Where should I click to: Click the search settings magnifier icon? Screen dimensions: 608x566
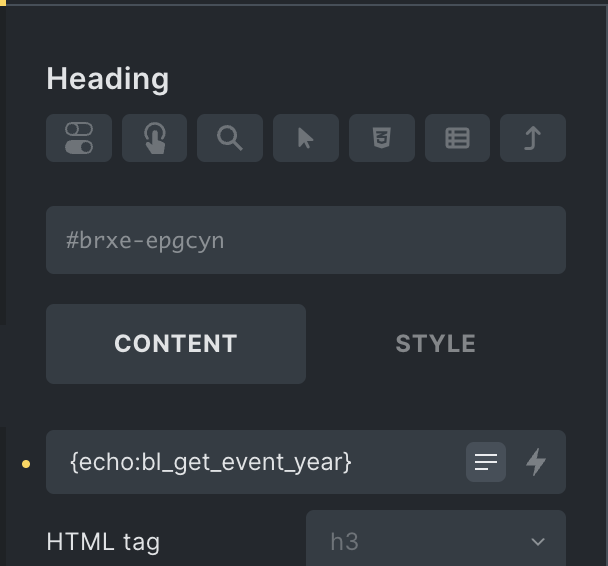click(x=230, y=138)
